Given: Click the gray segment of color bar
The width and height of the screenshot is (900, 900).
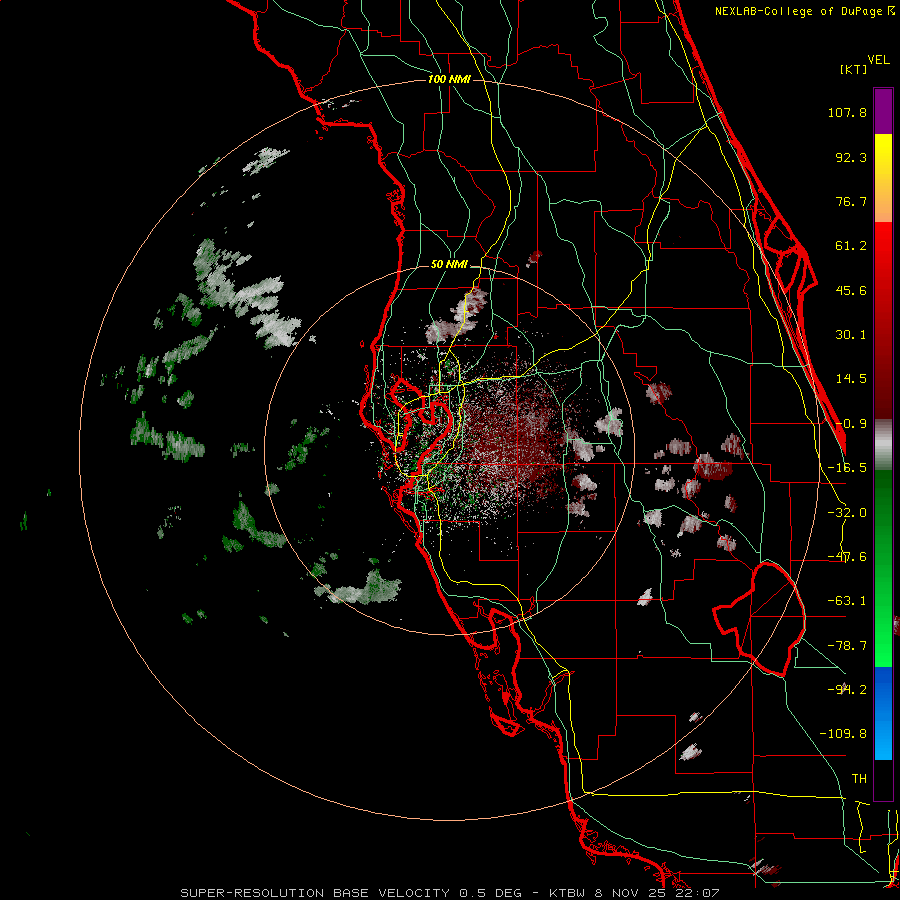Looking at the screenshot, I should pos(883,445).
